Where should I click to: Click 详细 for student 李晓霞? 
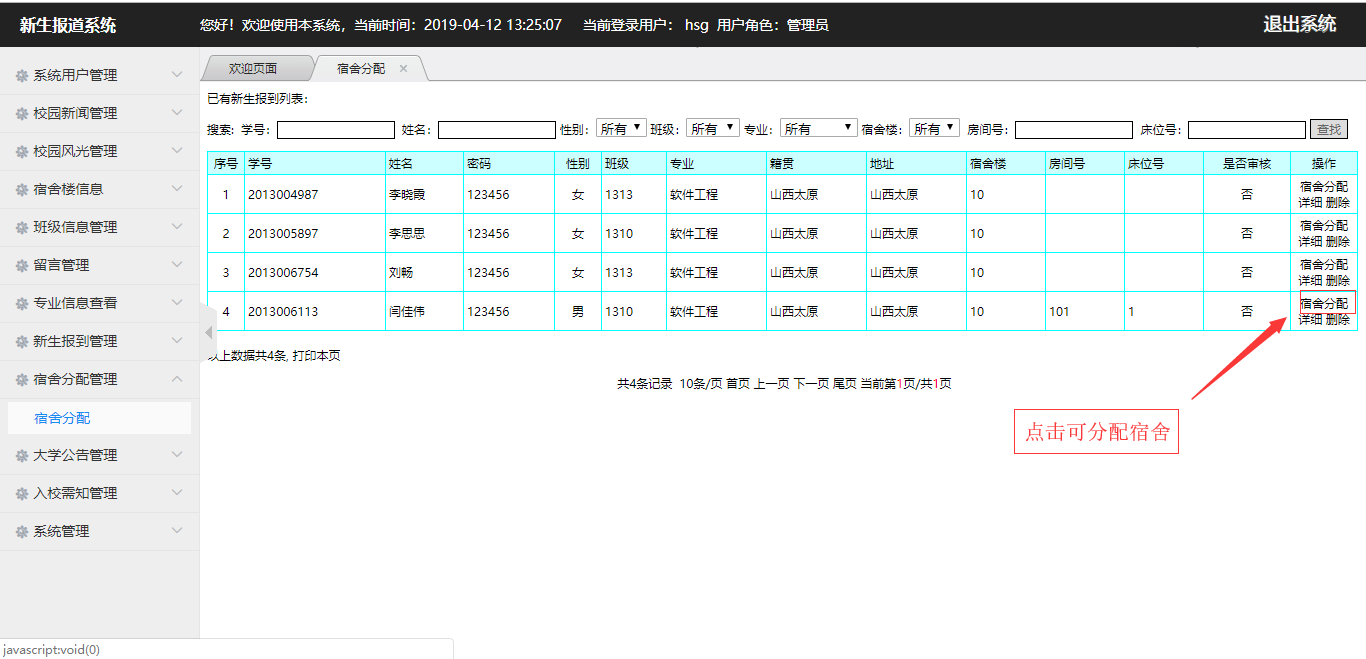(1310, 202)
